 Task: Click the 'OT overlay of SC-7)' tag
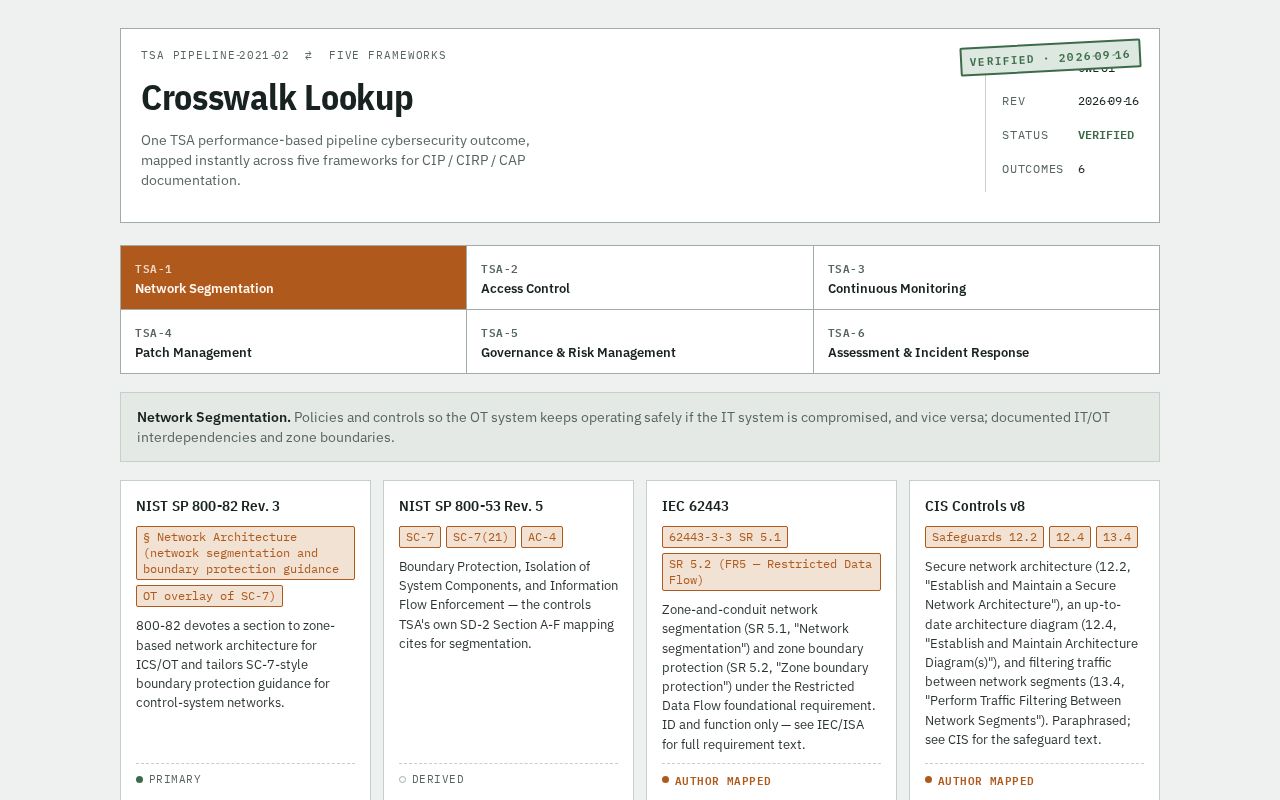pyautogui.click(x=209, y=596)
